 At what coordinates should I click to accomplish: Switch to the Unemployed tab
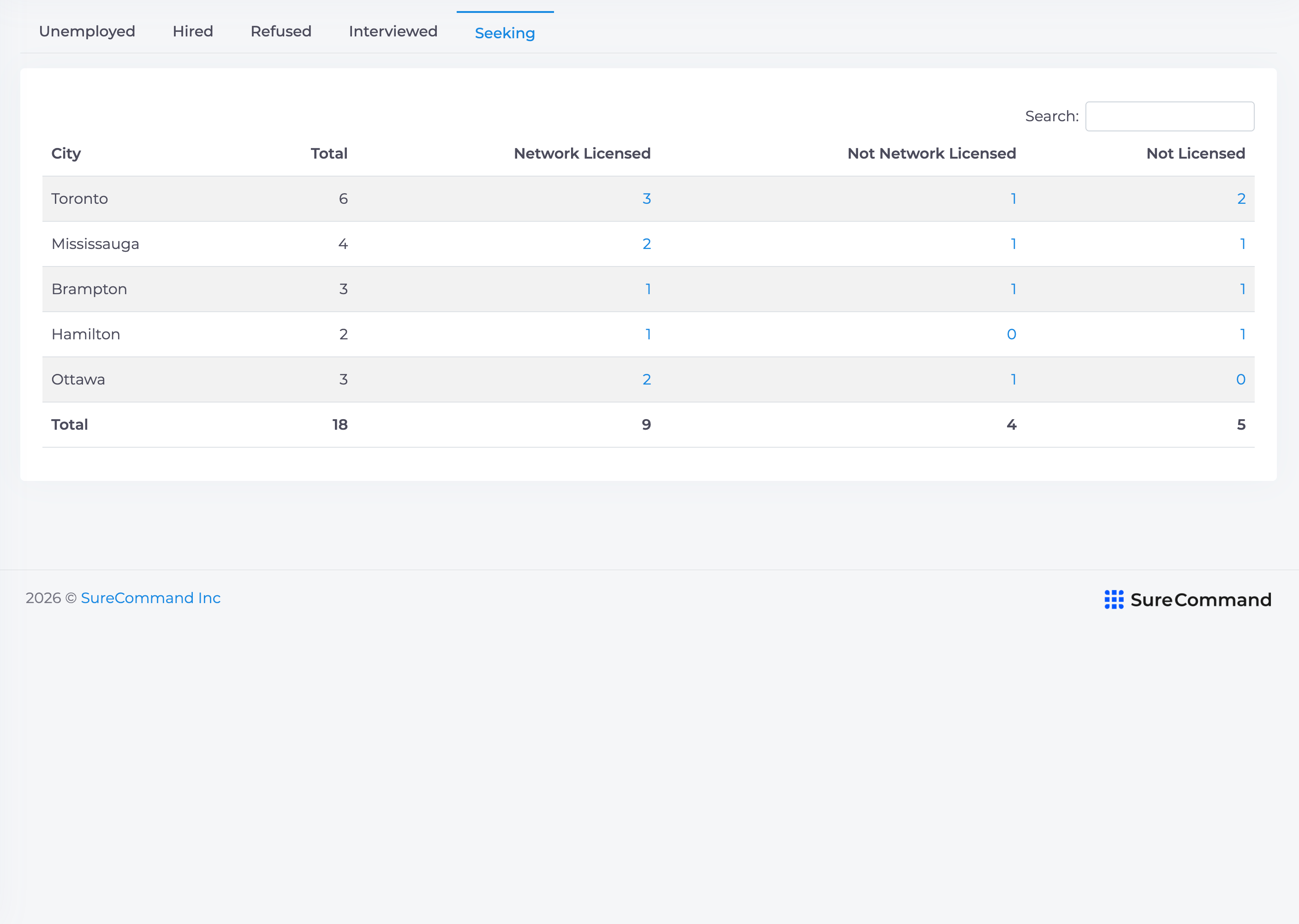(87, 31)
